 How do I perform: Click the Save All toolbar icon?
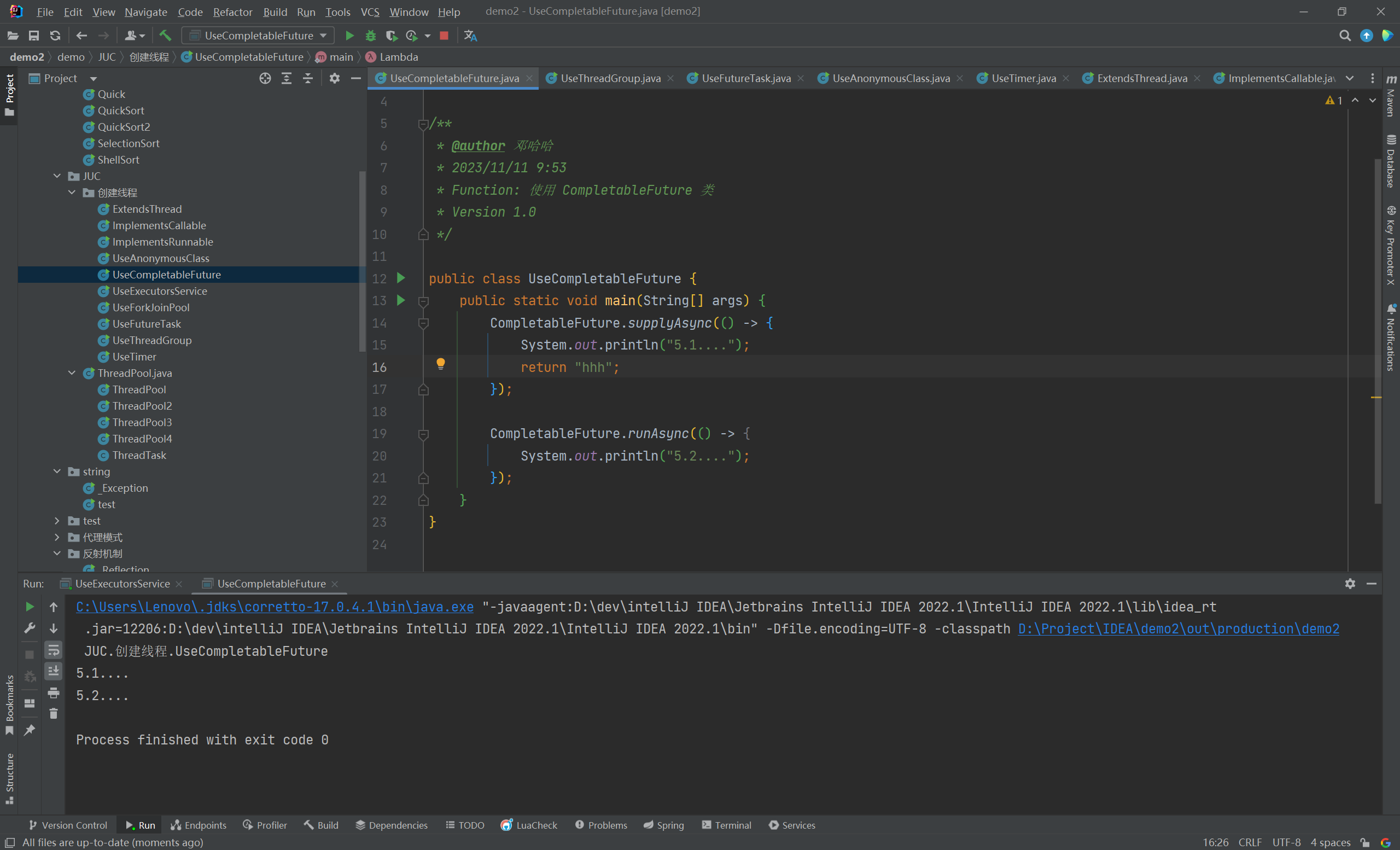pos(34,36)
